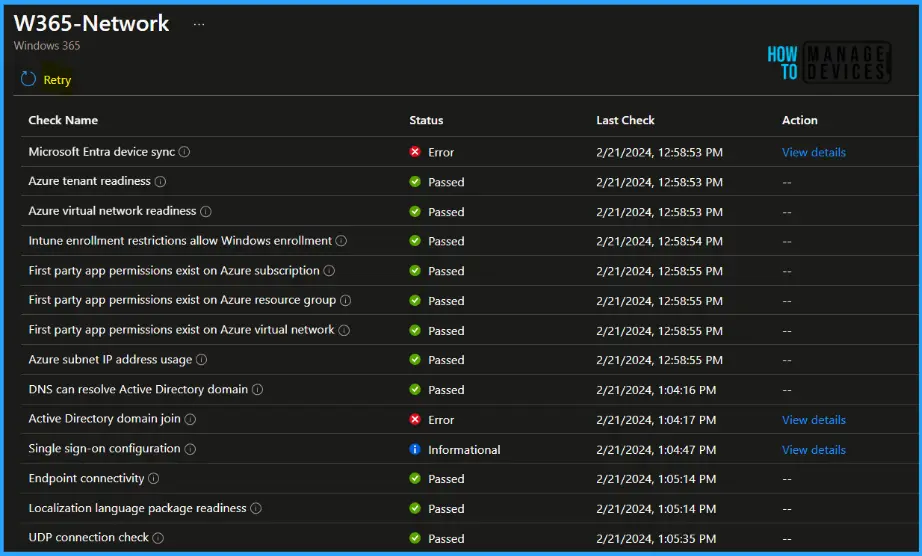
Task: Show info for Localization language package readiness
Action: pyautogui.click(x=256, y=508)
